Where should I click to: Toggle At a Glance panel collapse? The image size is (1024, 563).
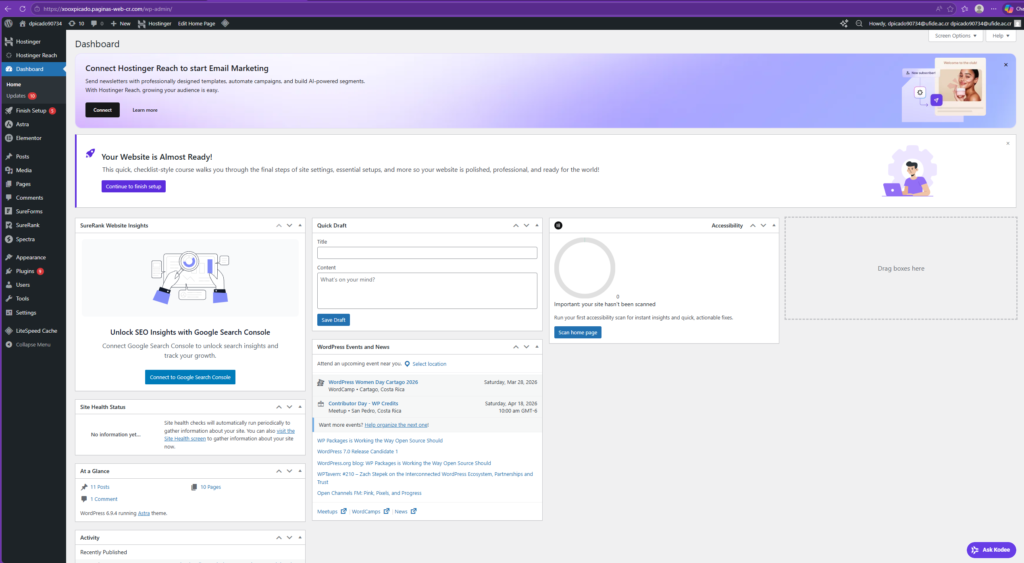pos(300,471)
